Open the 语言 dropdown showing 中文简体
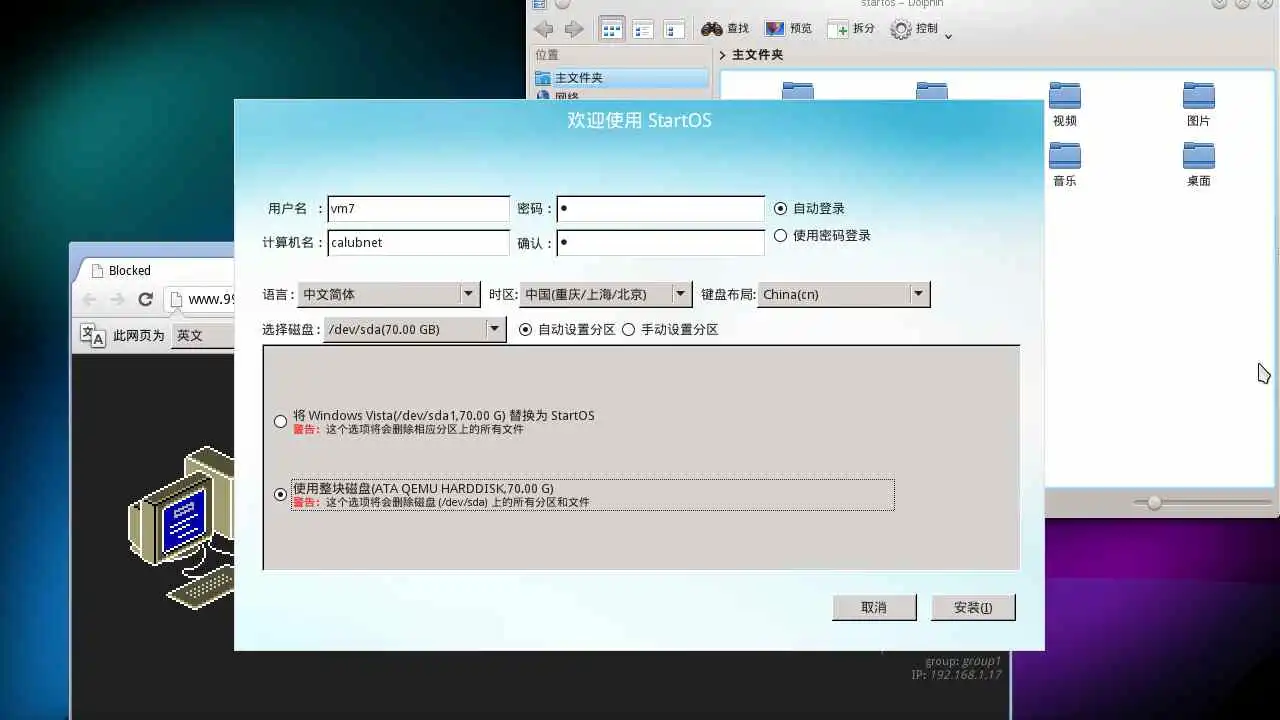Image resolution: width=1280 pixels, height=720 pixels. pyautogui.click(x=389, y=294)
